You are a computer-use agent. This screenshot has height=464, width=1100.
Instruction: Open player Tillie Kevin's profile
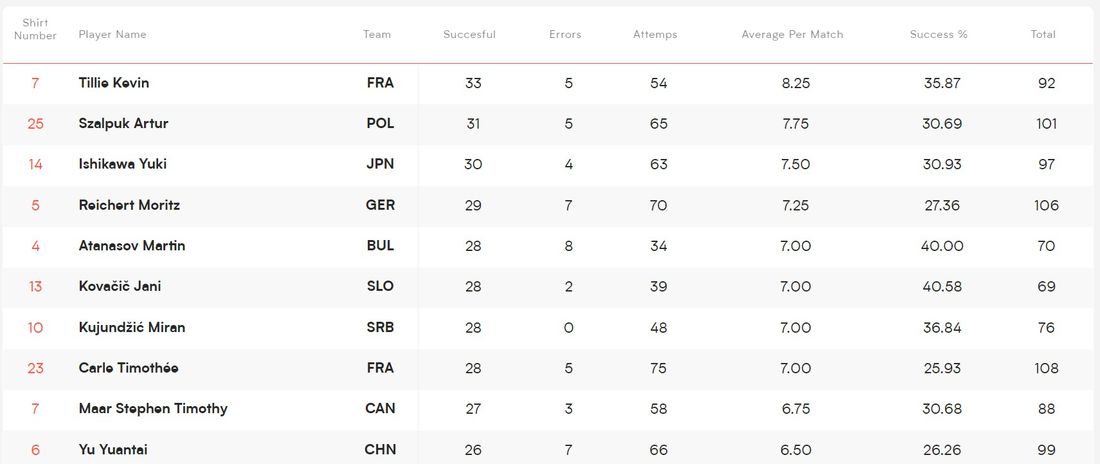[x=114, y=83]
